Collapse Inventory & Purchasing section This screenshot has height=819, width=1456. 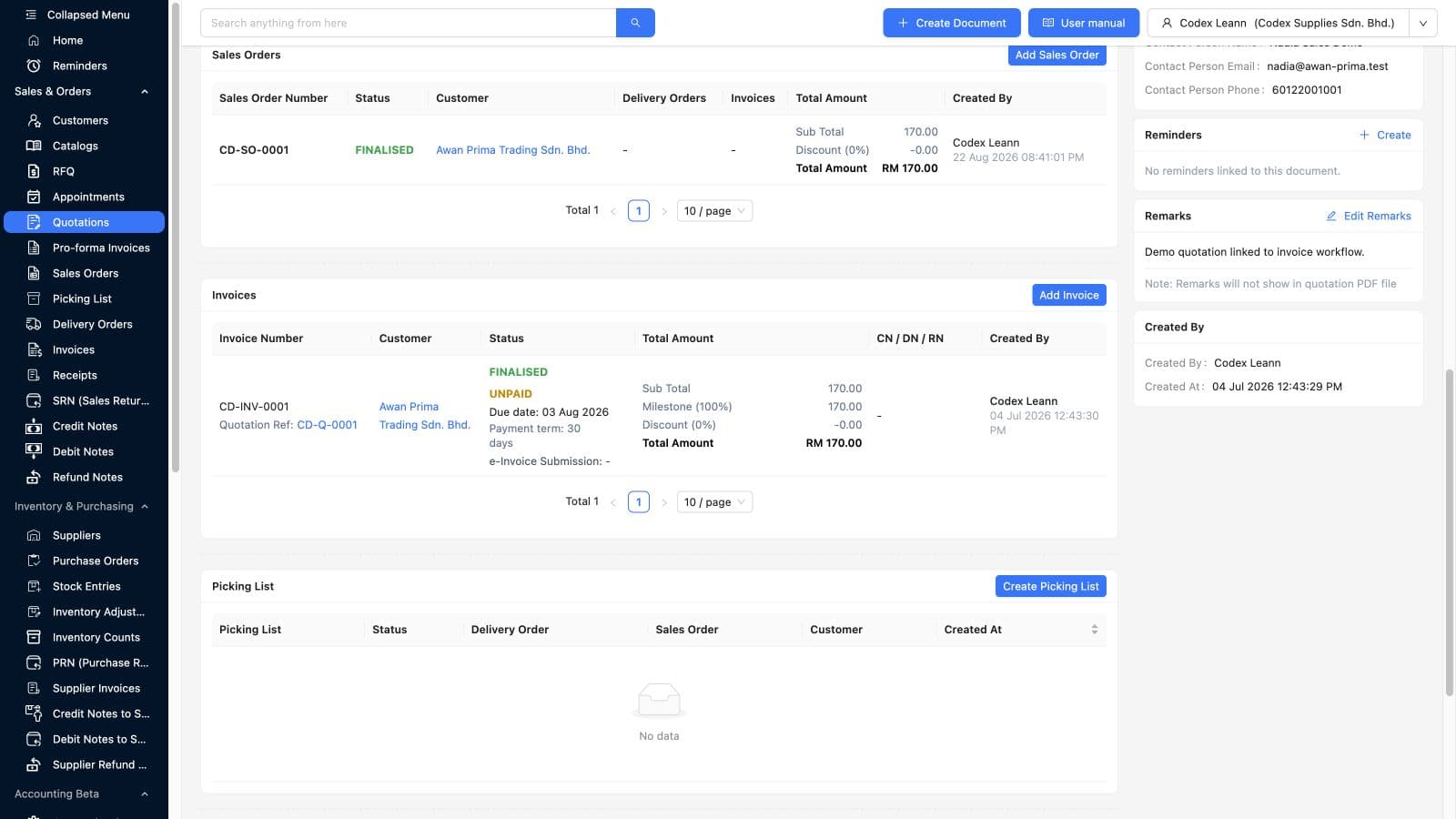[x=145, y=506]
